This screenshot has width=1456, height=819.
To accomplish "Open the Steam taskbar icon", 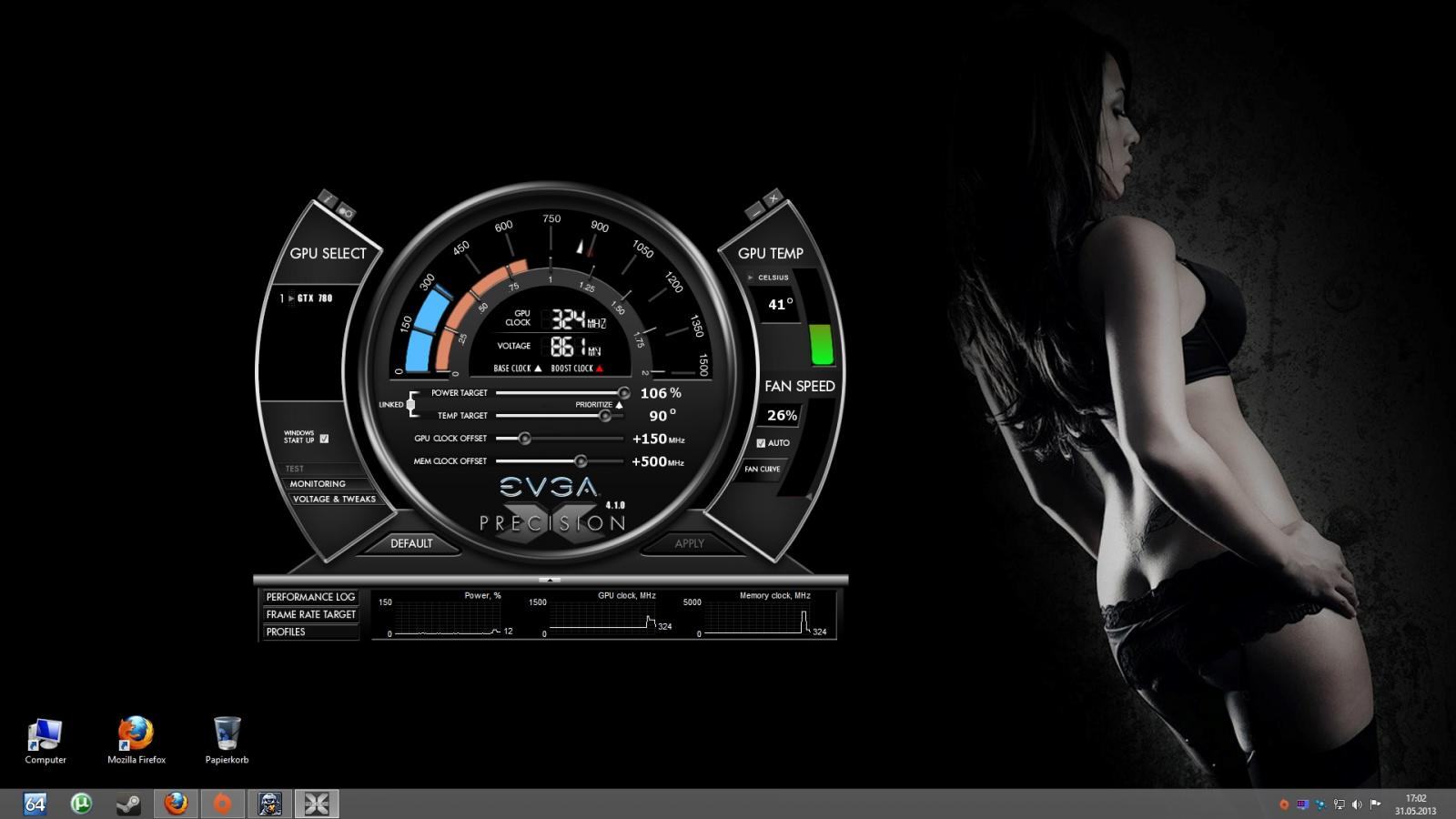I will pos(128,804).
